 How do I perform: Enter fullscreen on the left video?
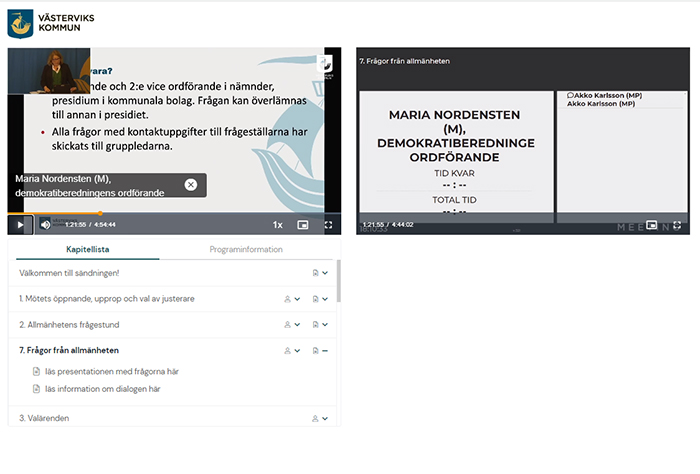pos(328,225)
